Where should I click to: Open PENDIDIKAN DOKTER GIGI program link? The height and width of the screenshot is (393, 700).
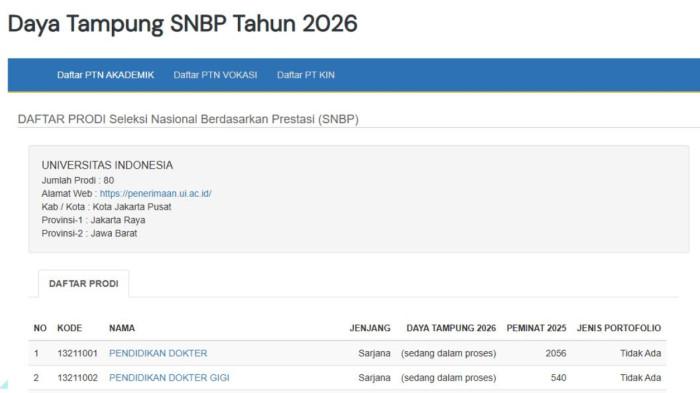pyautogui.click(x=169, y=378)
